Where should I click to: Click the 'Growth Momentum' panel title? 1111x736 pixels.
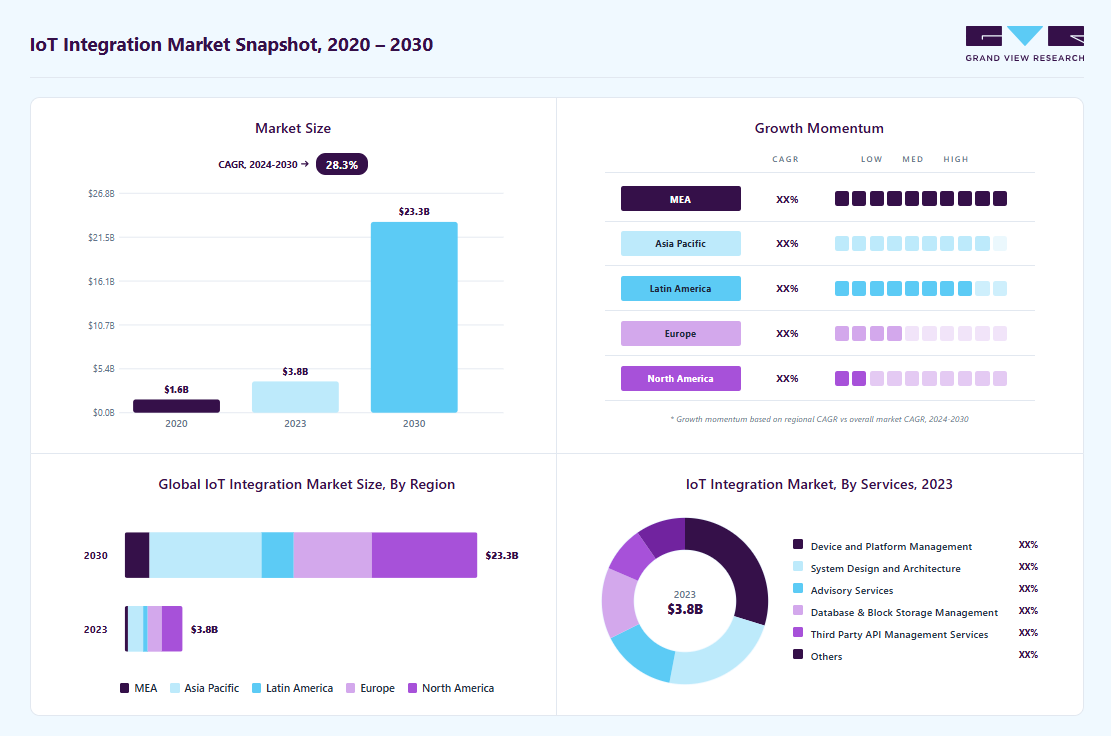[x=819, y=128]
